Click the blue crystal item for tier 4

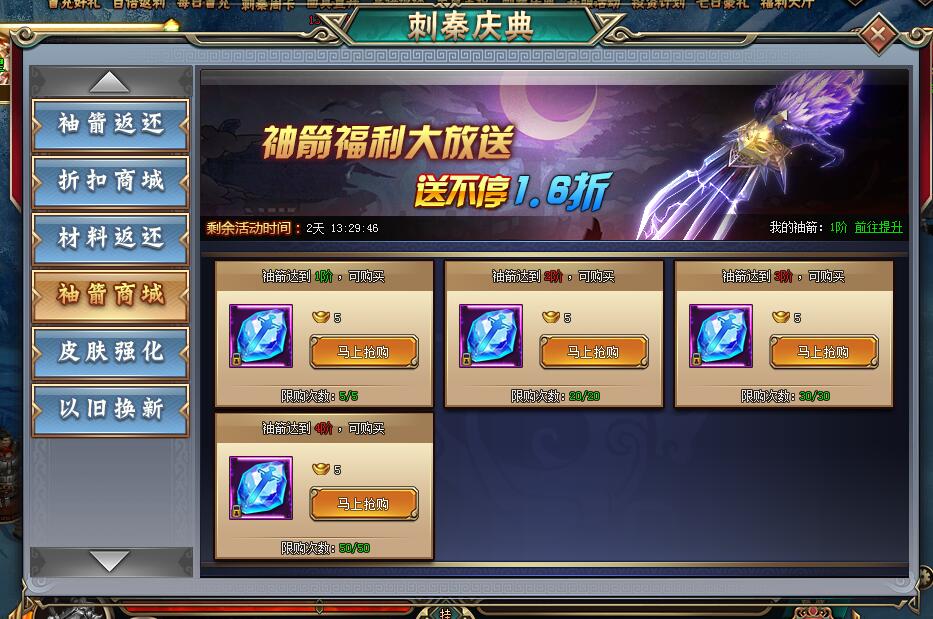pos(261,488)
